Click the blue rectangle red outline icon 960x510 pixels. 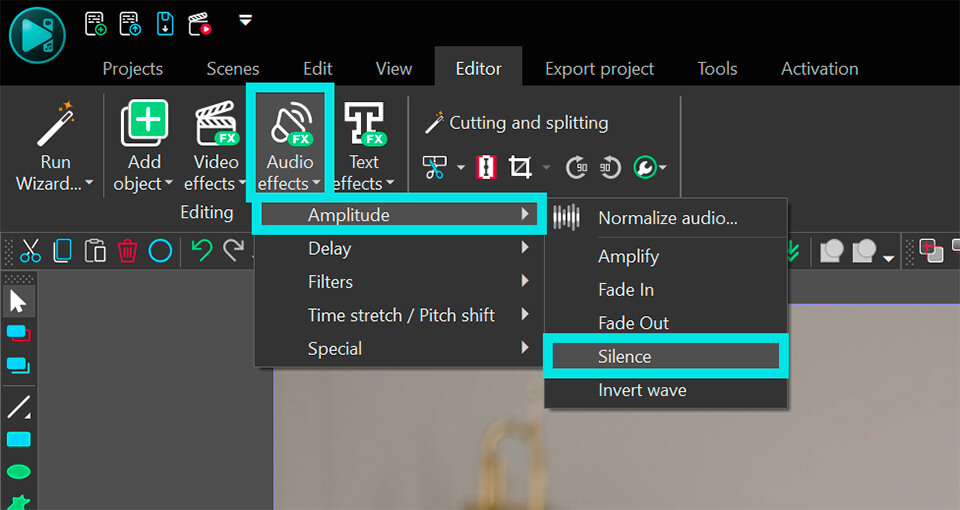point(18,334)
